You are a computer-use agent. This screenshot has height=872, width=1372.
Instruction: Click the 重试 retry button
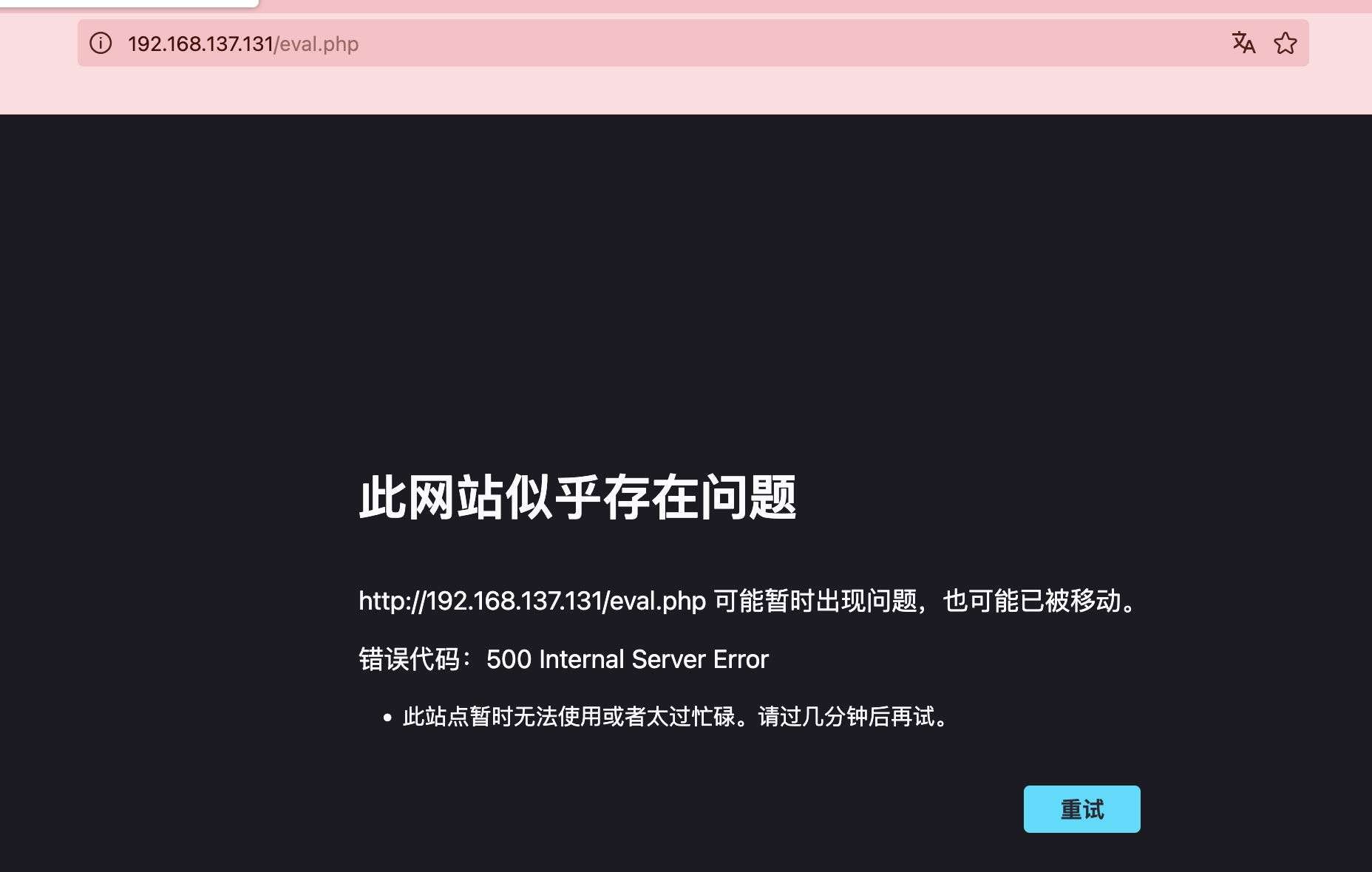[x=1081, y=809]
